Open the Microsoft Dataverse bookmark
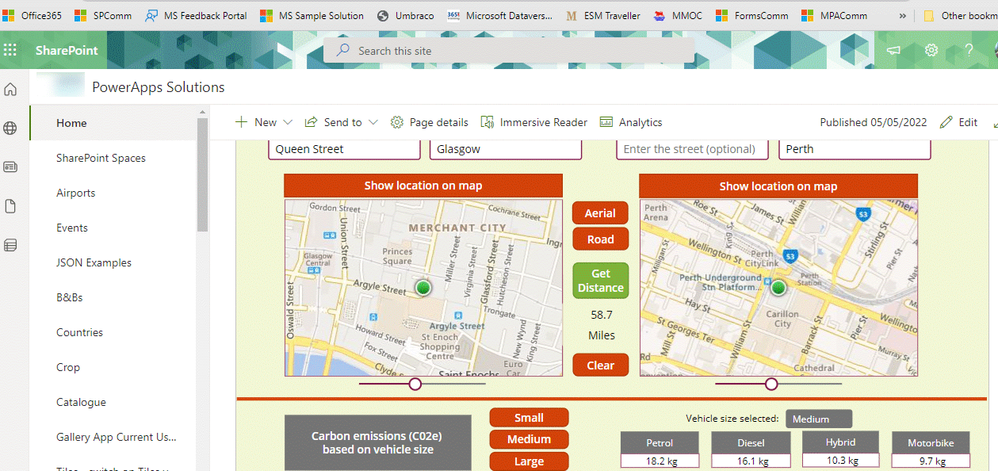Screen dimensions: 998x471 click(x=500, y=15)
